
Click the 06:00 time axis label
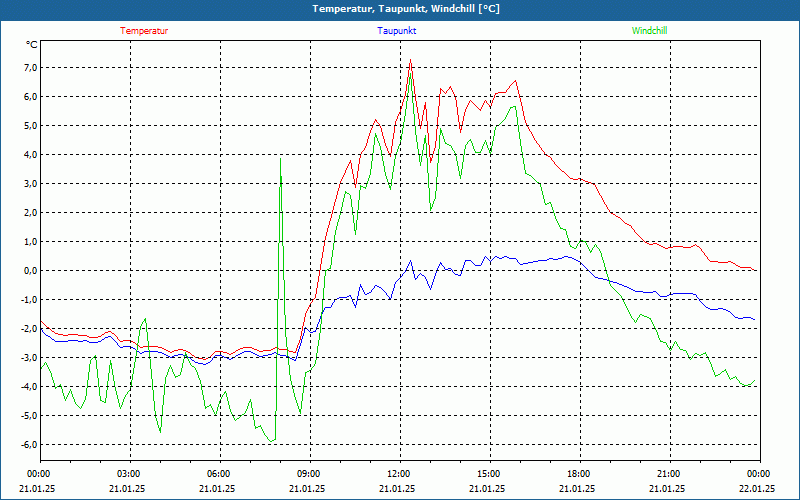217,474
